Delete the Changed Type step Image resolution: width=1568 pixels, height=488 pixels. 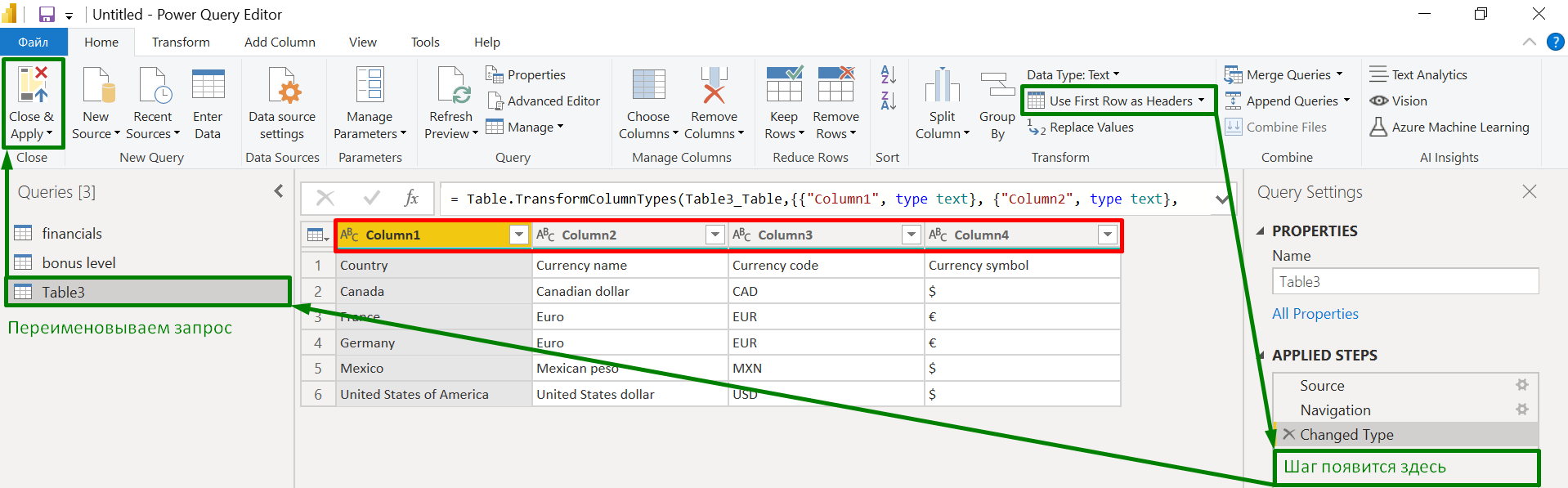click(x=1288, y=434)
